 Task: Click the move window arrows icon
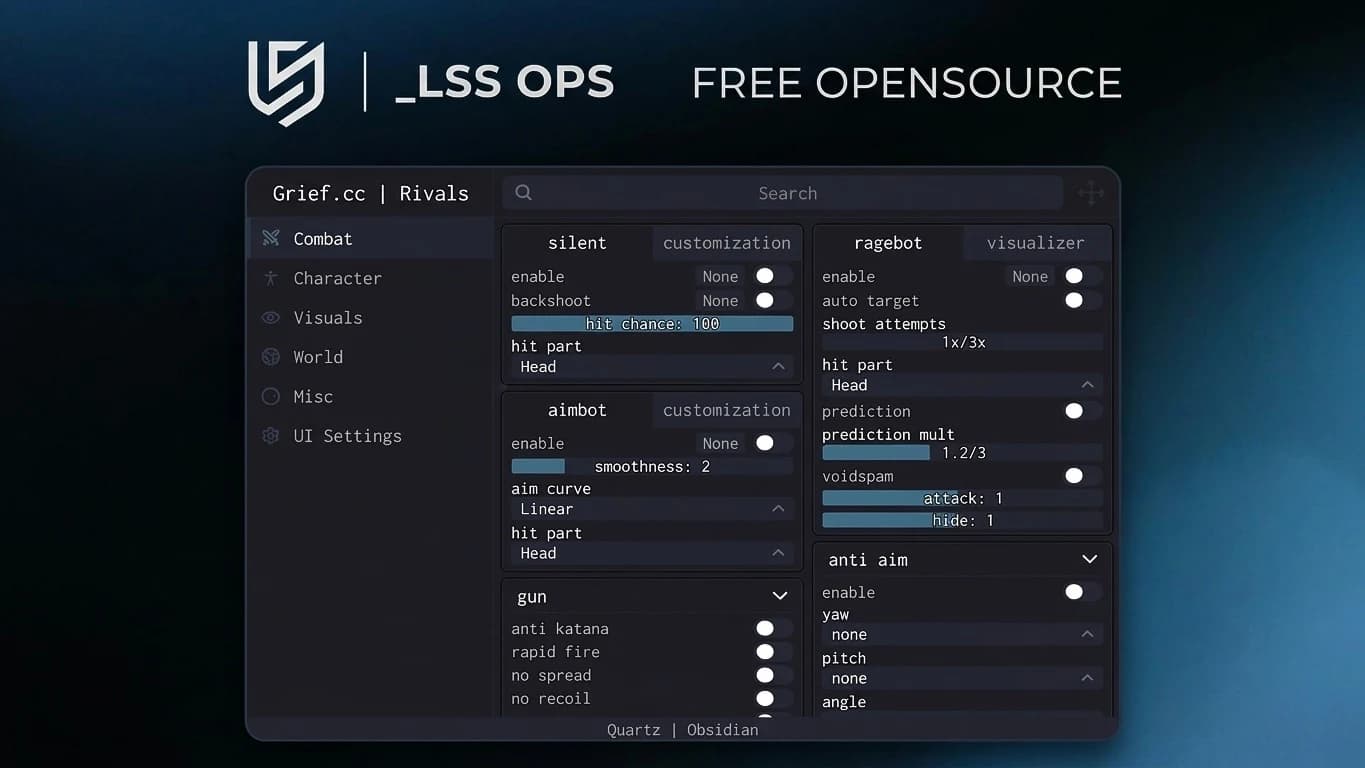pos(1091,193)
